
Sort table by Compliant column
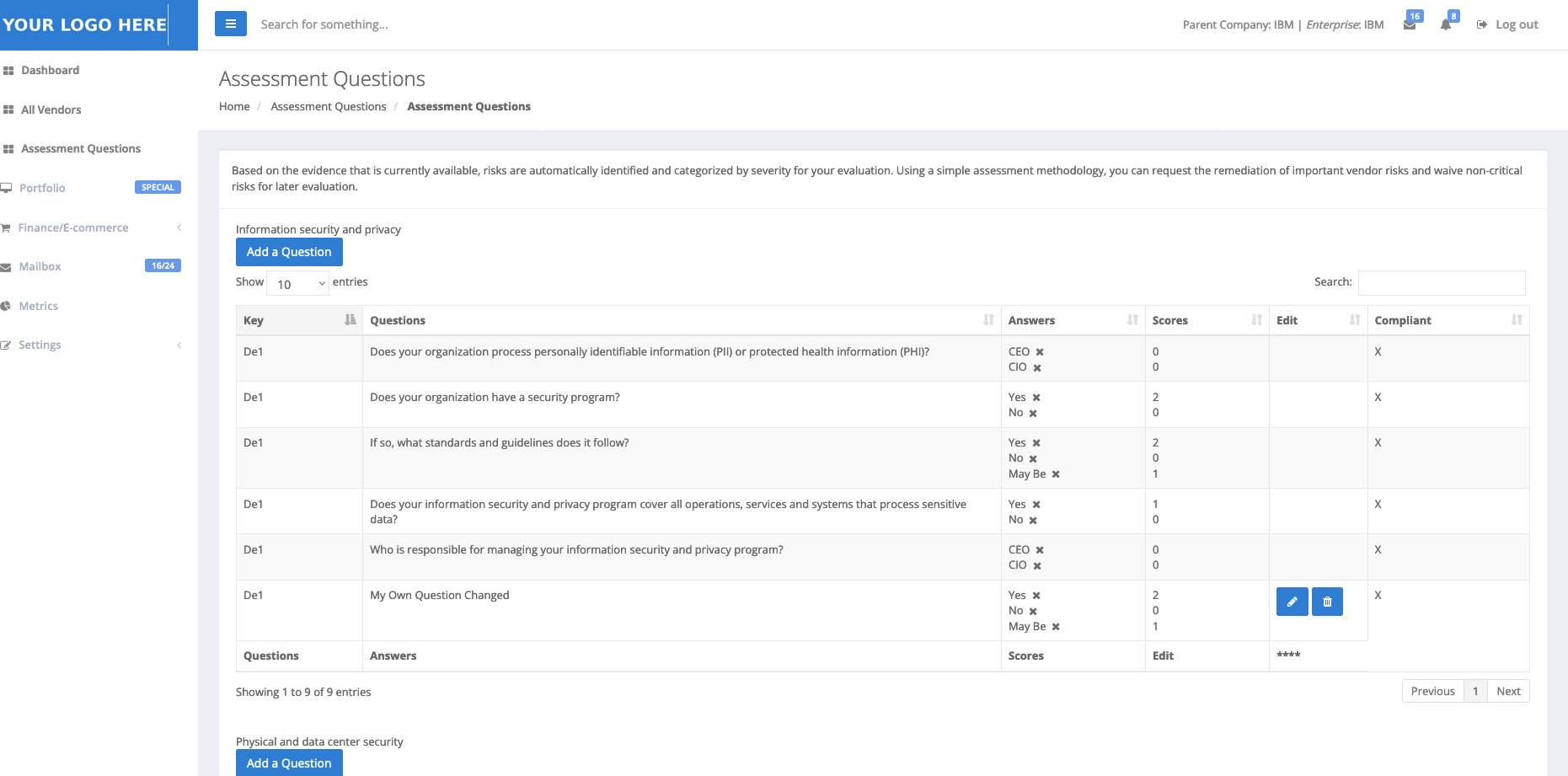point(1448,320)
